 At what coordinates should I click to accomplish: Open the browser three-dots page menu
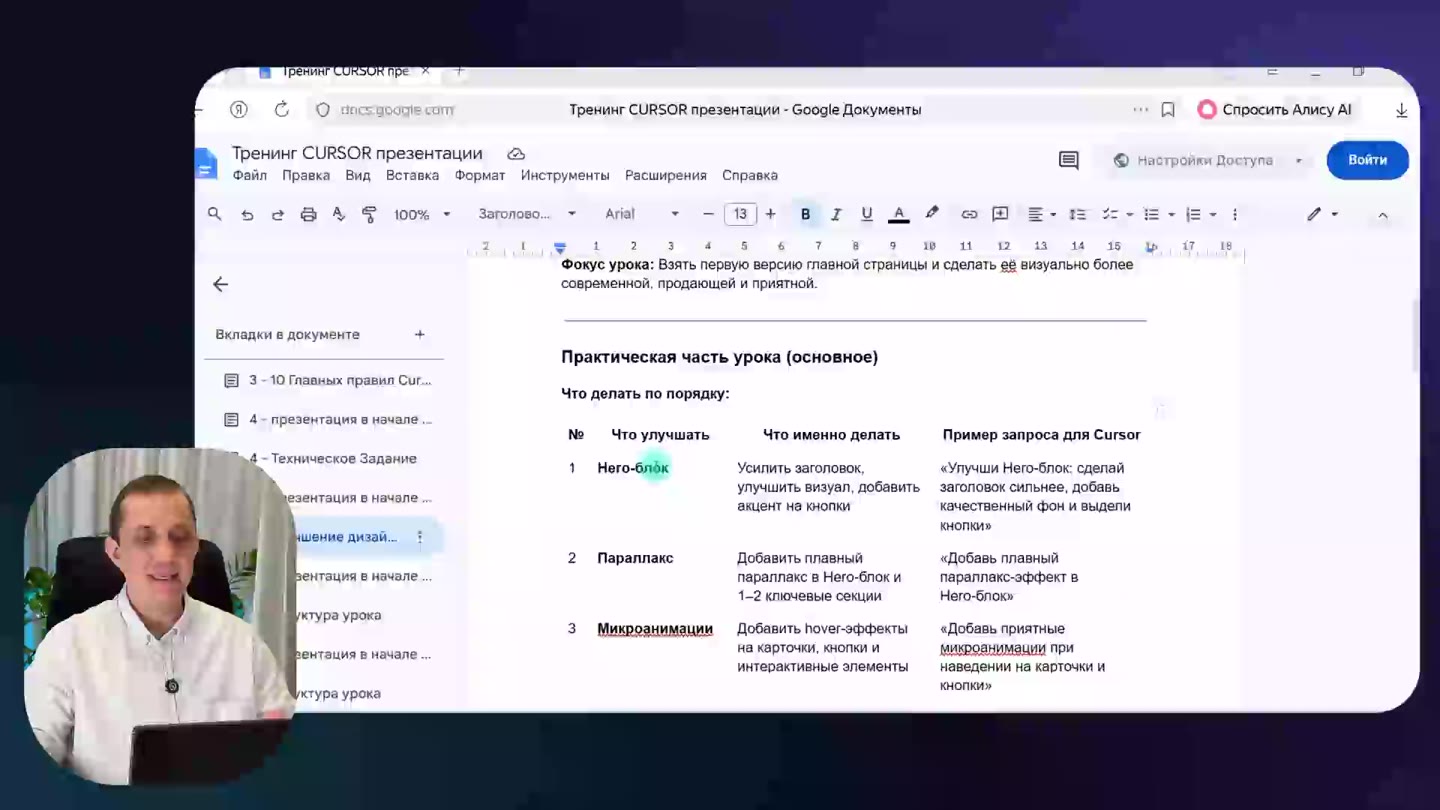(1141, 110)
